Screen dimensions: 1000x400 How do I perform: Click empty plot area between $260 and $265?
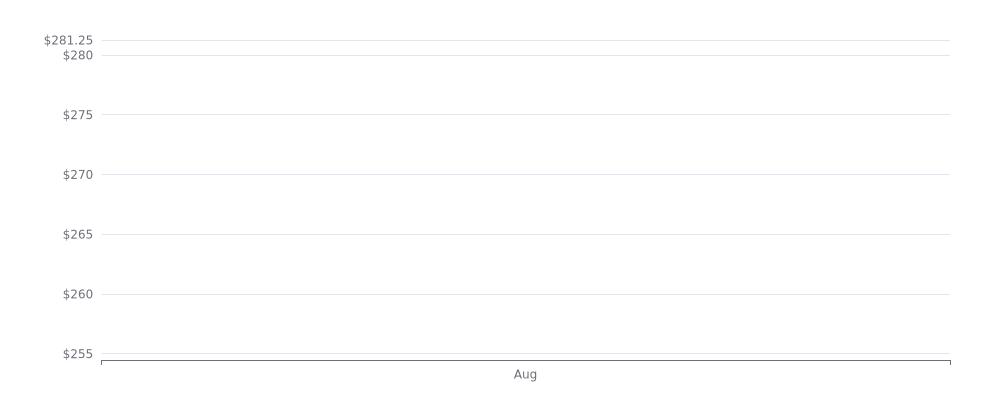click(526, 264)
